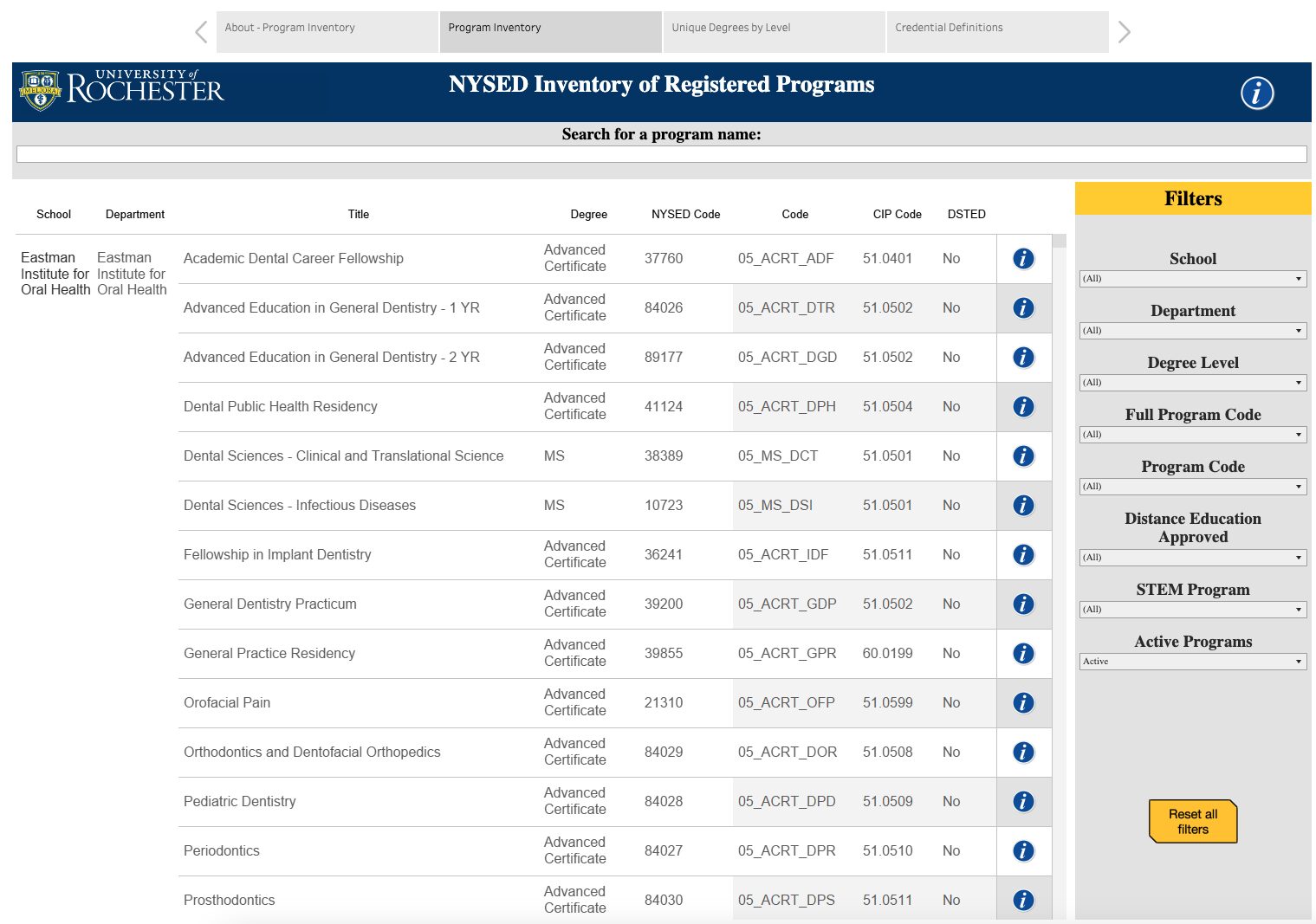This screenshot has height=924, width=1316.
Task: Click the table vertical scrollbar
Action: point(1060,576)
